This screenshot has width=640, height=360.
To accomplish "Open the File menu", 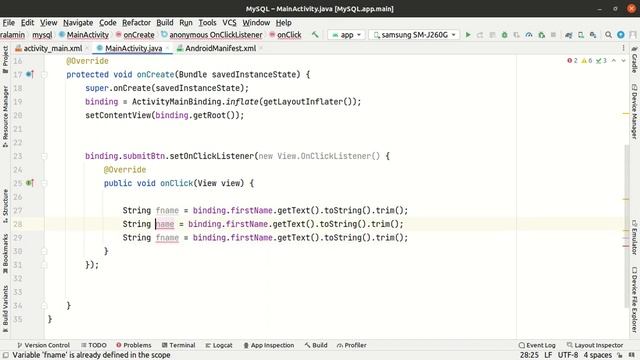I will 9,22.
